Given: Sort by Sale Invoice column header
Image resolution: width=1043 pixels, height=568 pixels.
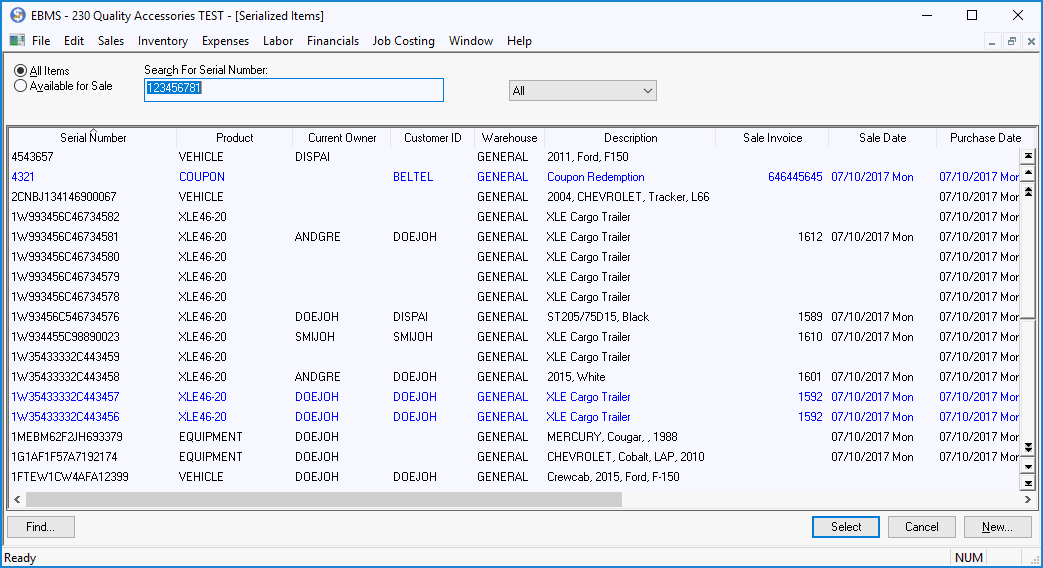Looking at the screenshot, I should coord(772,138).
